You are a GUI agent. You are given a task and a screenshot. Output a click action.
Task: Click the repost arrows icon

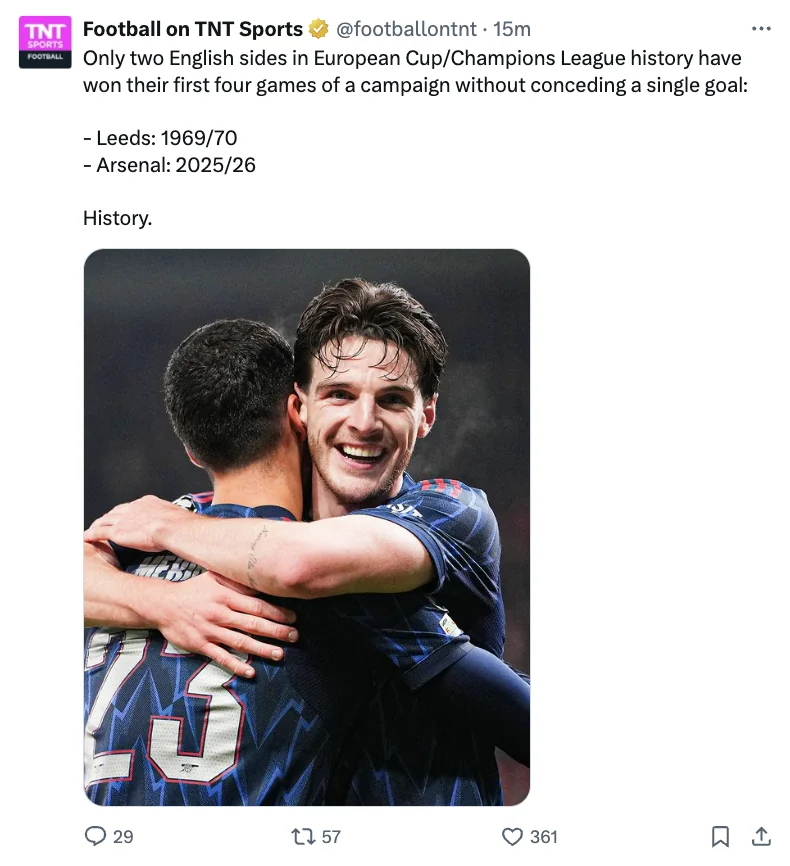(x=303, y=836)
